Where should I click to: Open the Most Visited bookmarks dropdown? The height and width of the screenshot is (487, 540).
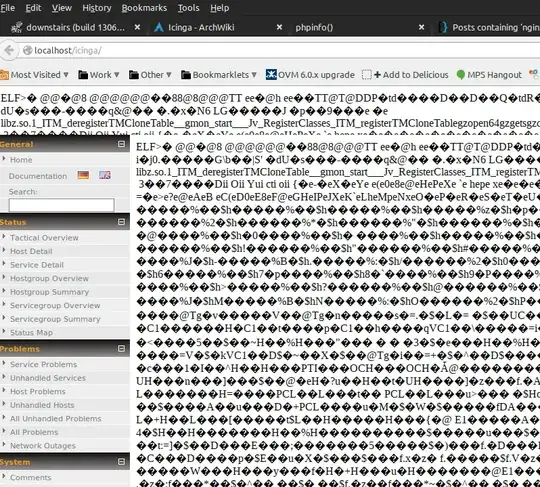pos(34,75)
